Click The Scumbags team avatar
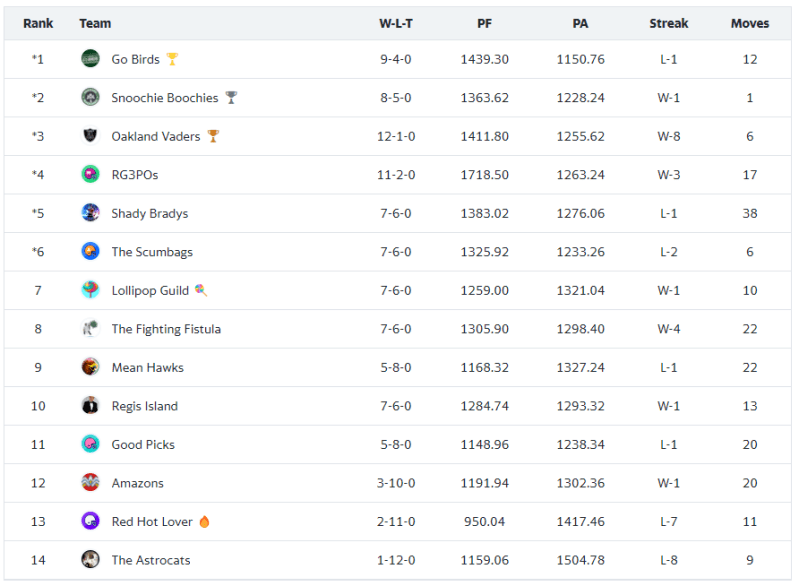799x586 pixels. pyautogui.click(x=91, y=252)
